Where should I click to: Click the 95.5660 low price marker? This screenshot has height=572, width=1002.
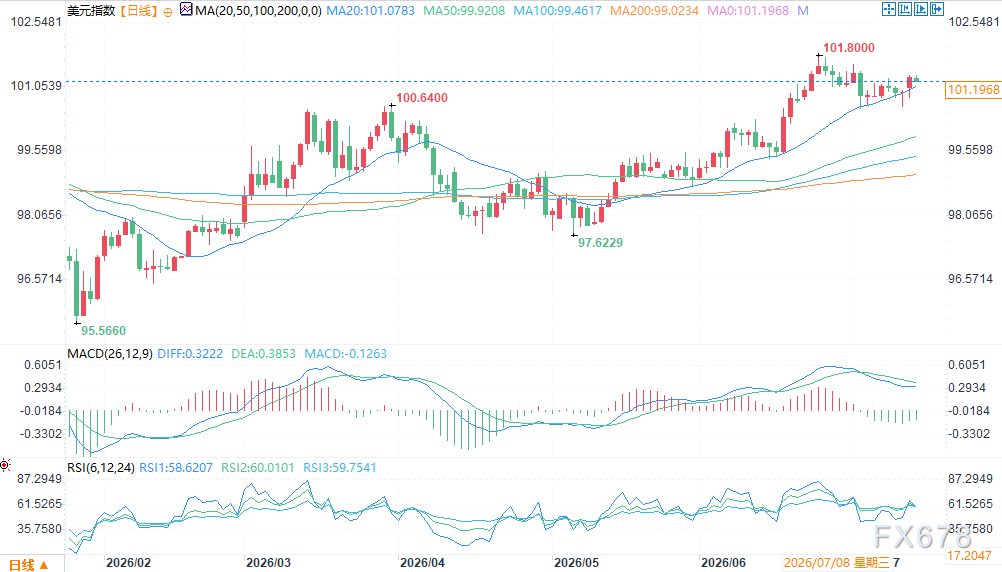[x=104, y=331]
